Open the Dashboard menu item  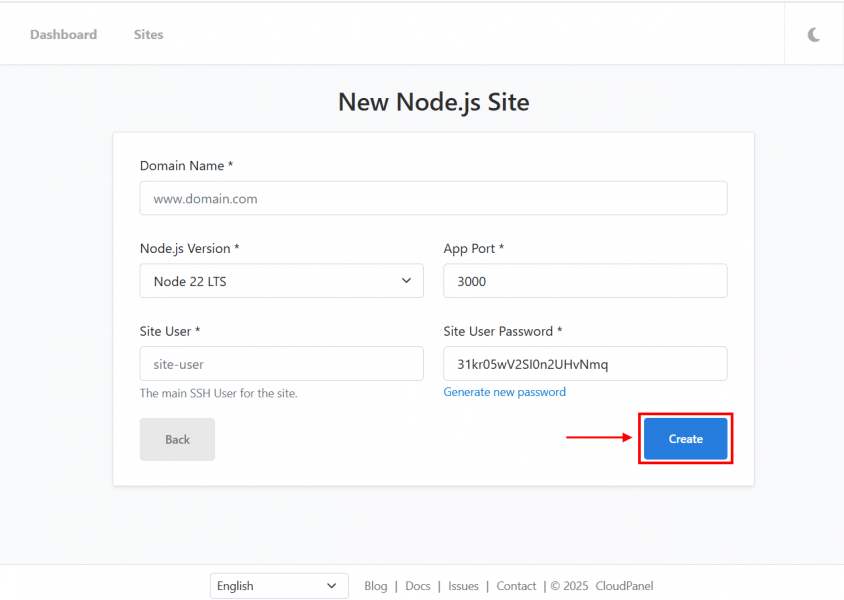click(64, 34)
